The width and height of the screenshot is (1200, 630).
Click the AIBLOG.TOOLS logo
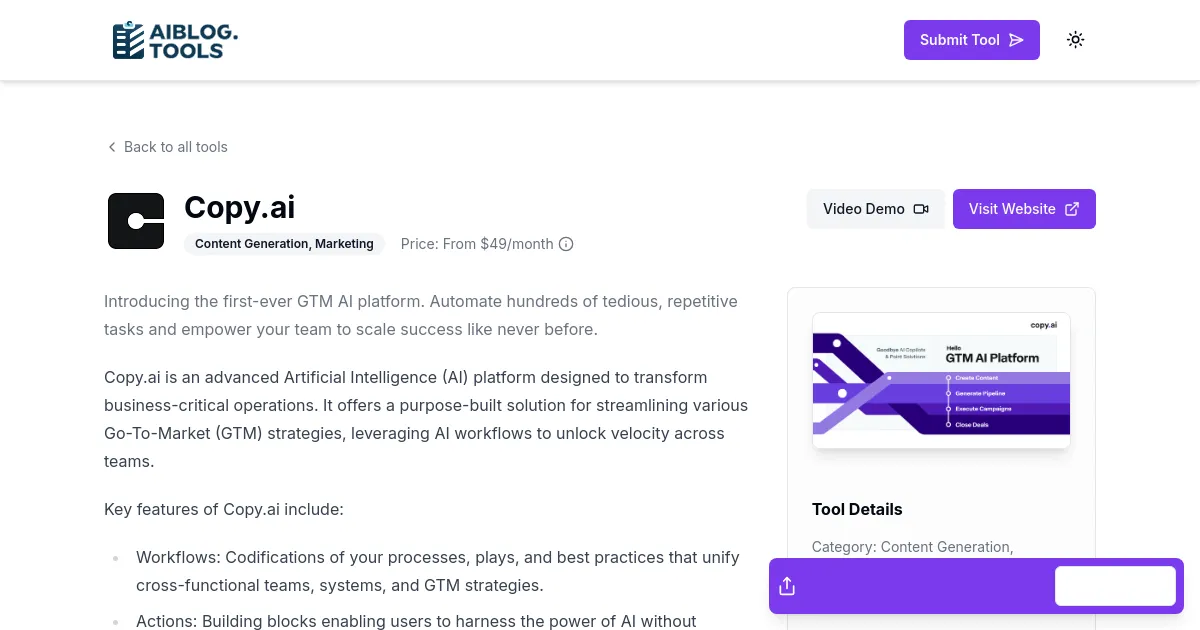[175, 40]
